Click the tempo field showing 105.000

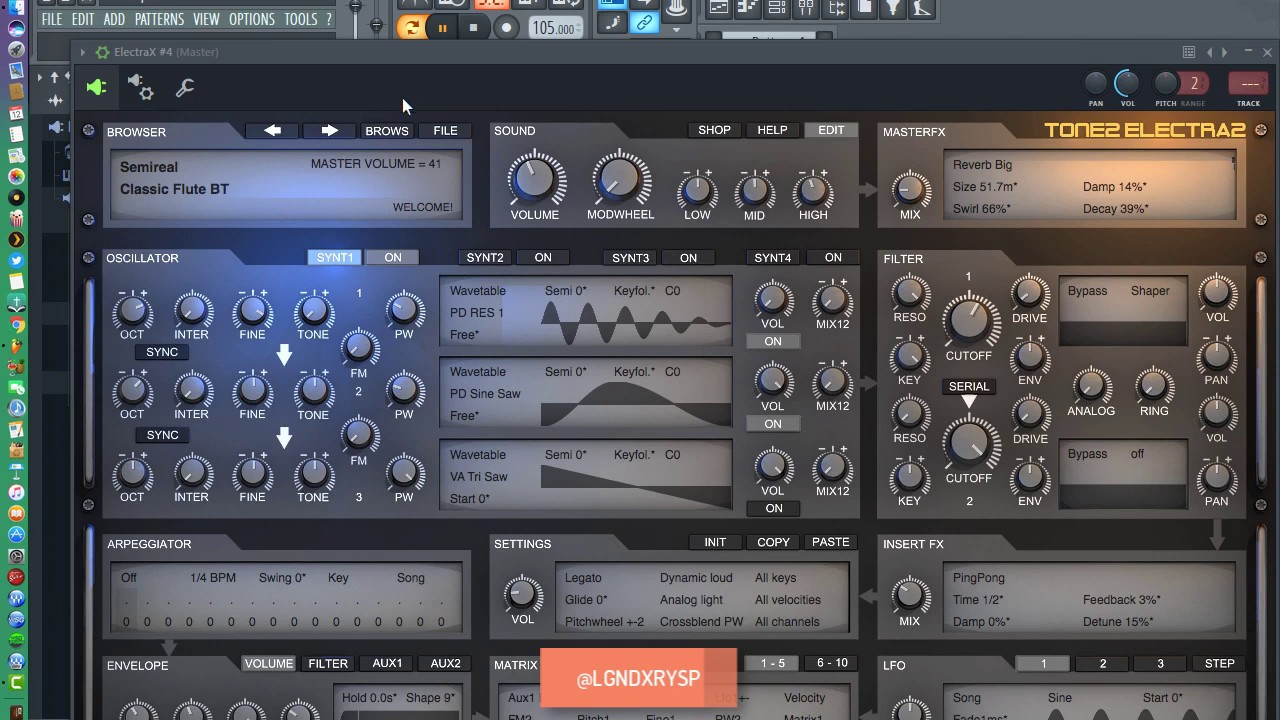click(x=554, y=28)
